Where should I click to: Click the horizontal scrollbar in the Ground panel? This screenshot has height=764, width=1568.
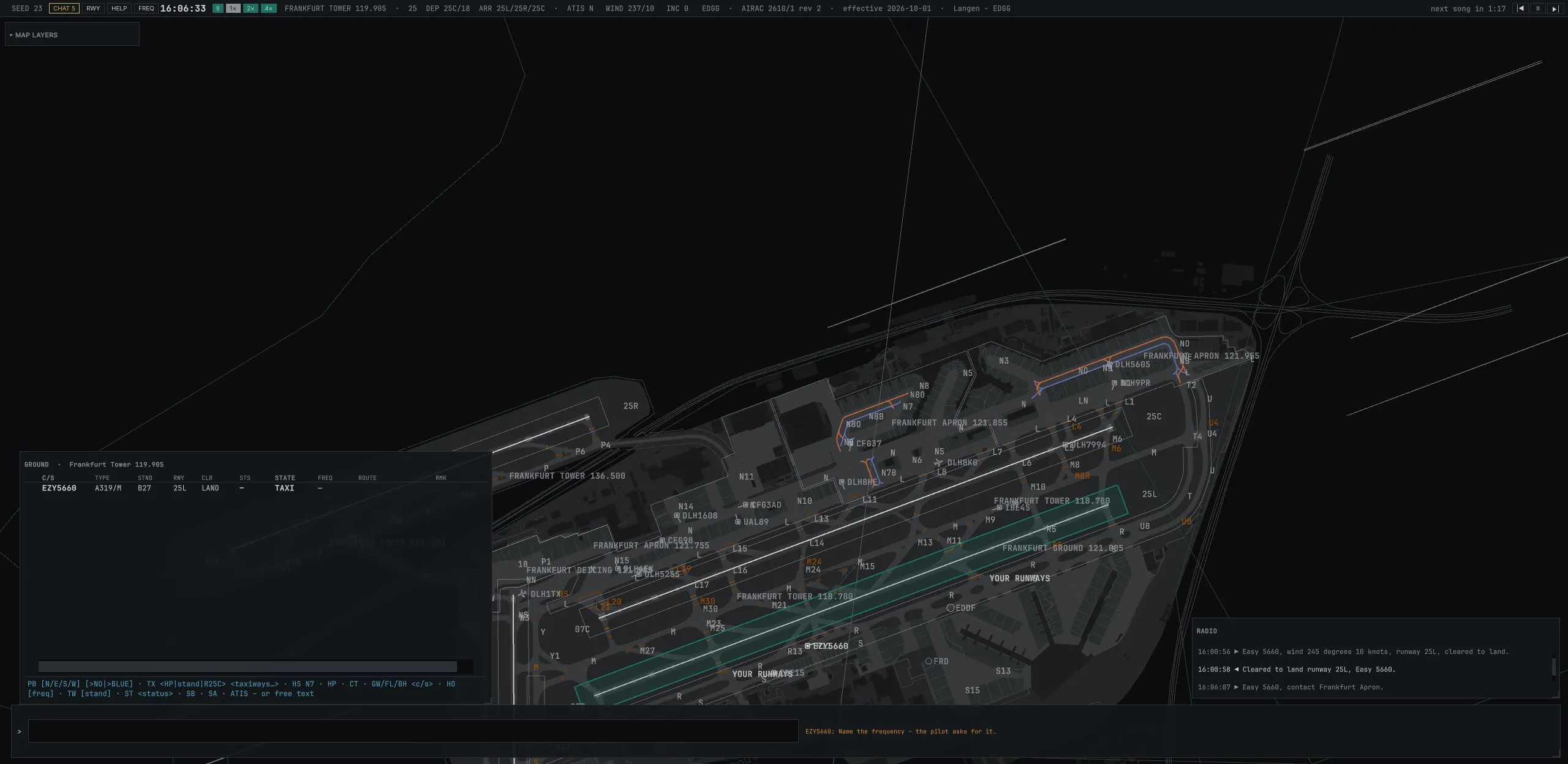pos(247,667)
